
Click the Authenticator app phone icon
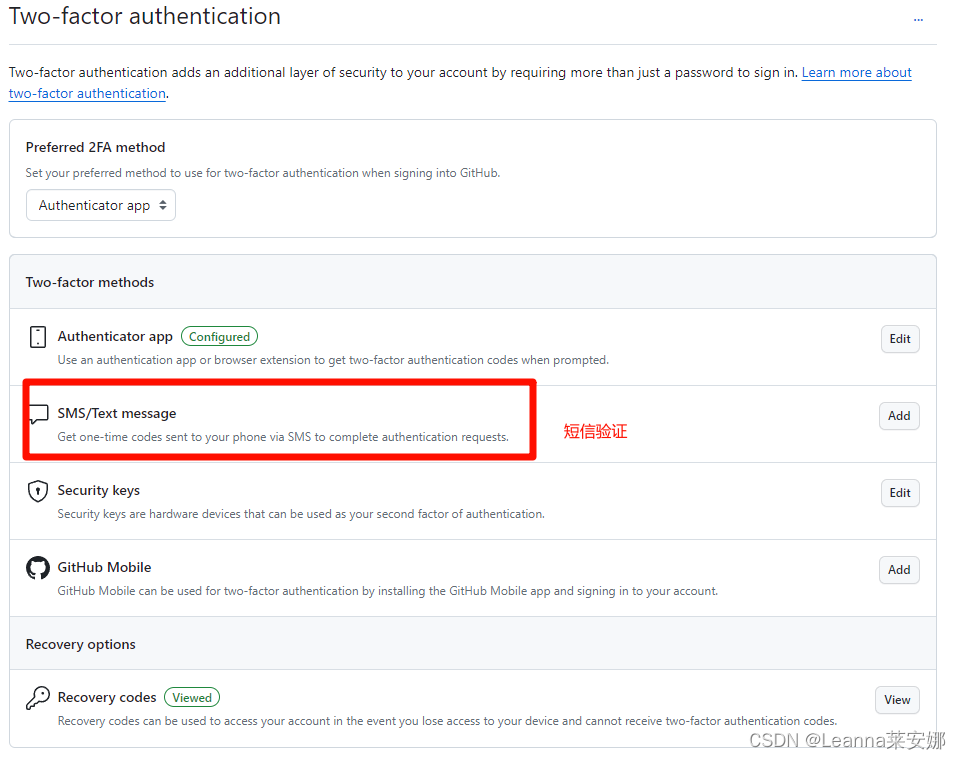[38, 337]
